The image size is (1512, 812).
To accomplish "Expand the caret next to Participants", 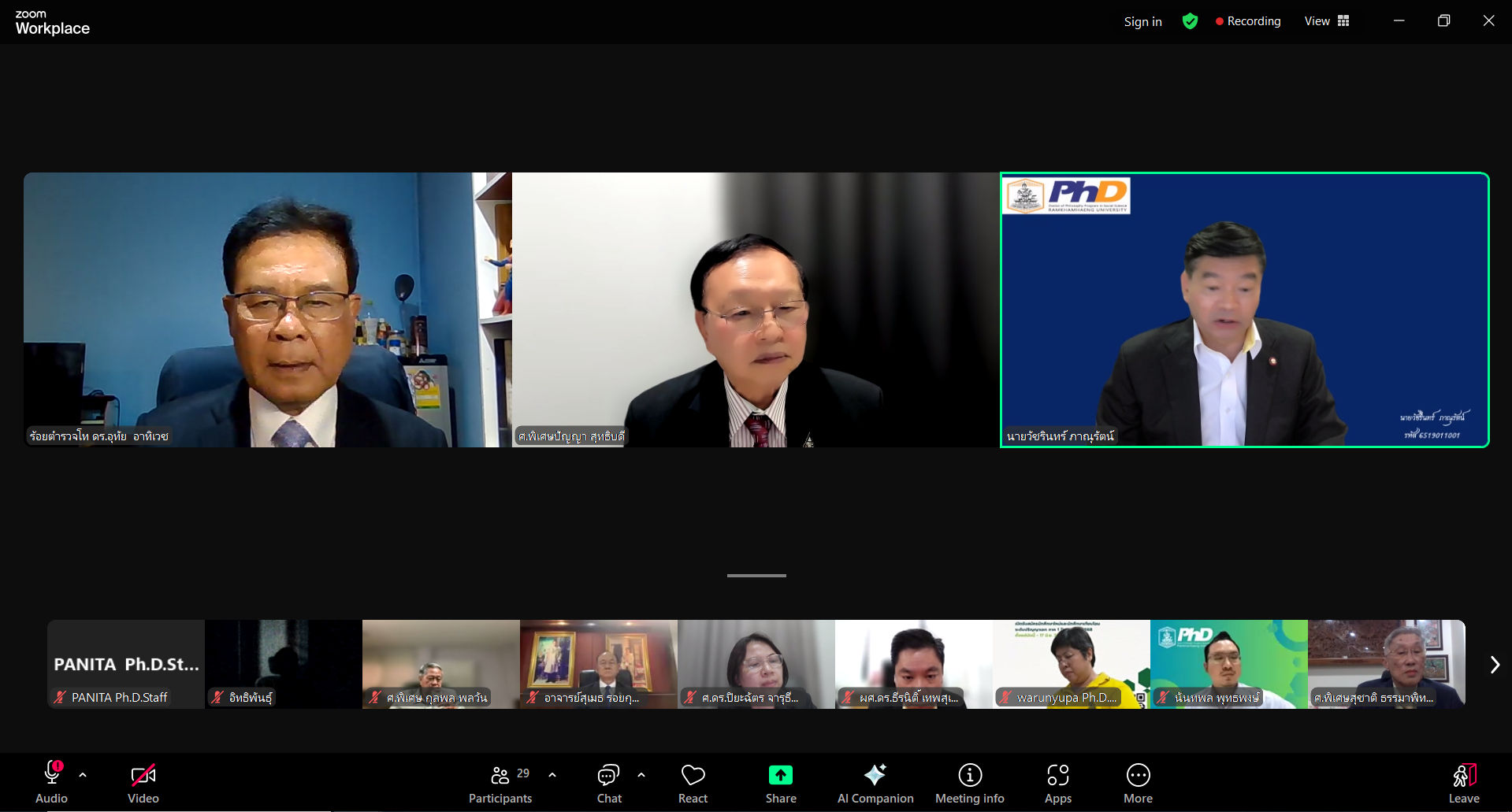I will (552, 775).
